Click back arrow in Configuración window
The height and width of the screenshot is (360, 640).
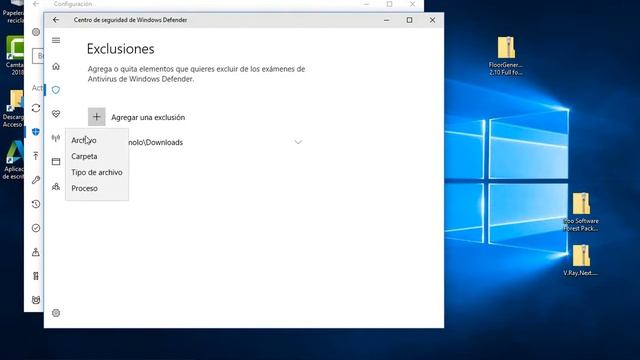36,4
